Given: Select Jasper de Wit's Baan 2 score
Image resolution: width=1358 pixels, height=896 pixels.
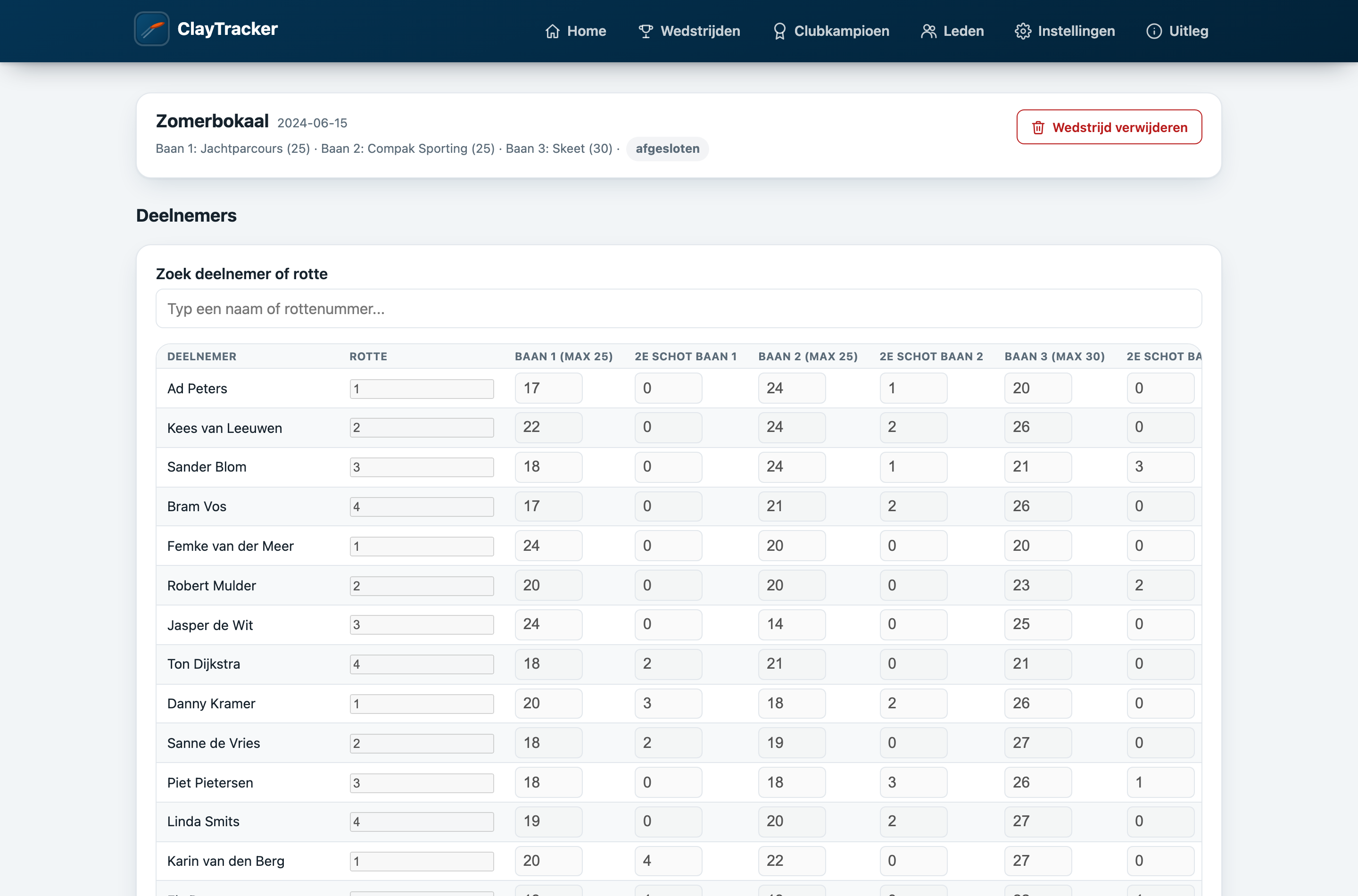Looking at the screenshot, I should coord(792,624).
